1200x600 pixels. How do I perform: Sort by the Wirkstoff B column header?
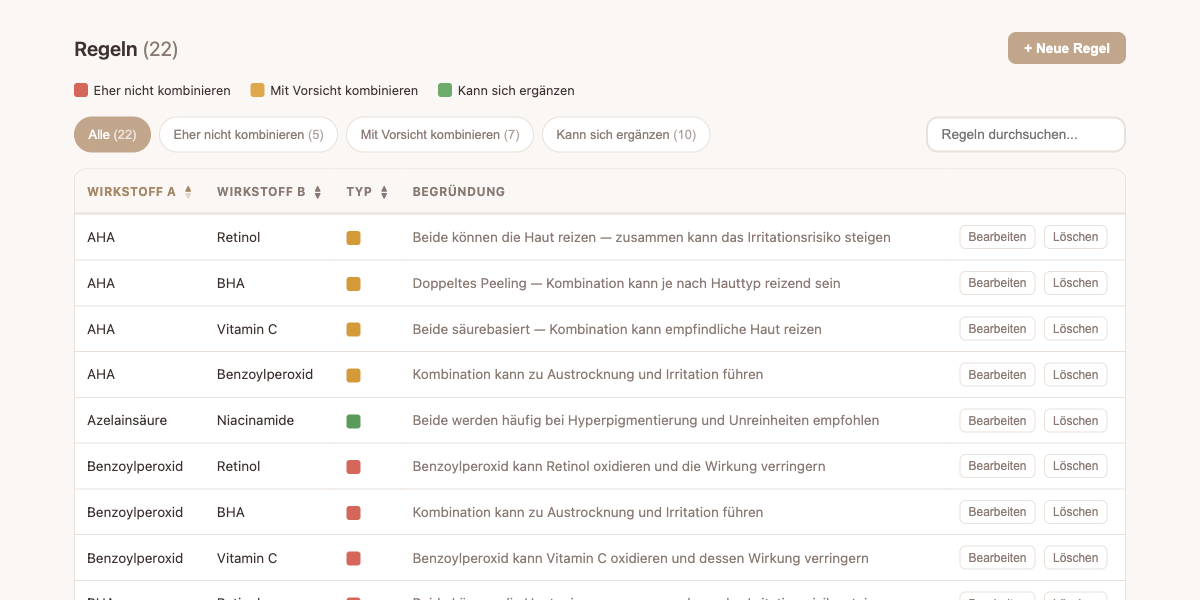[269, 191]
